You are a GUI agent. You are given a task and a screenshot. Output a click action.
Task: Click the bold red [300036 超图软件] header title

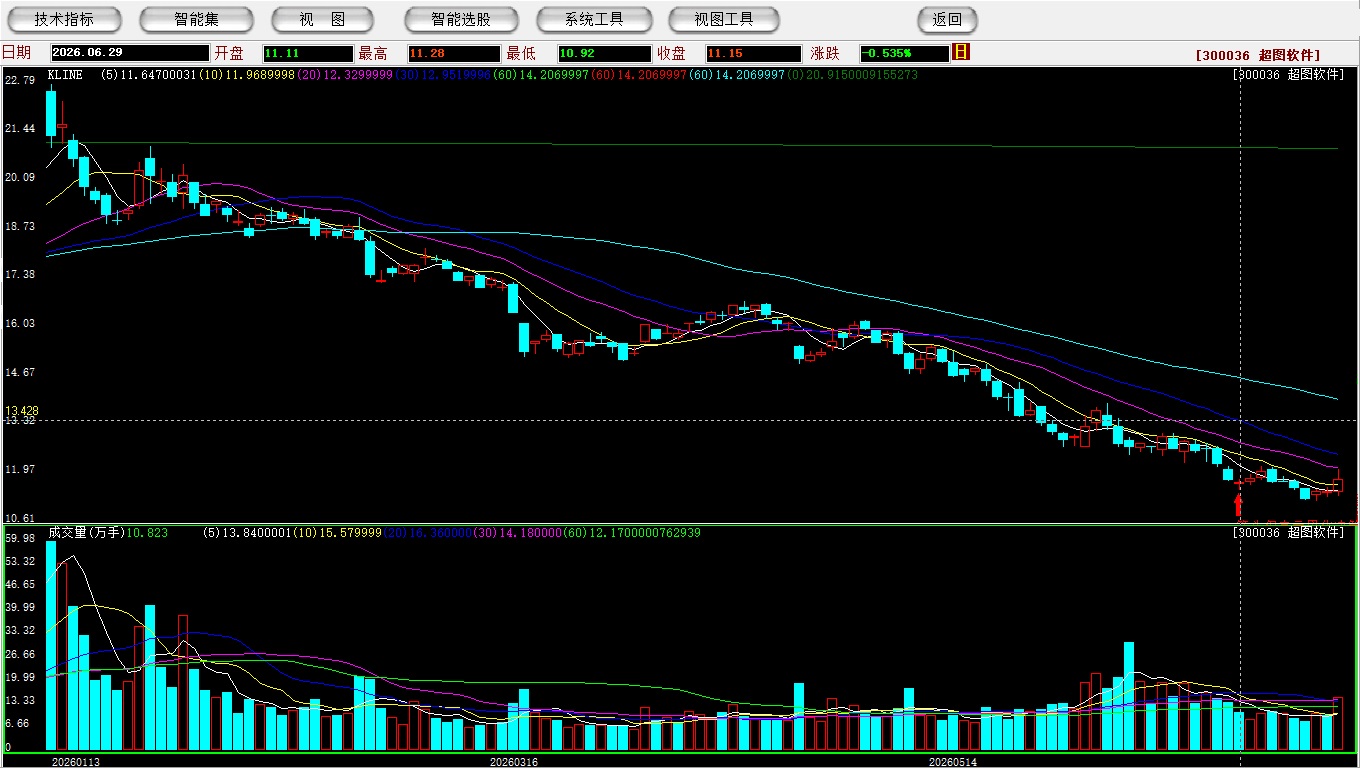click(x=1257, y=55)
